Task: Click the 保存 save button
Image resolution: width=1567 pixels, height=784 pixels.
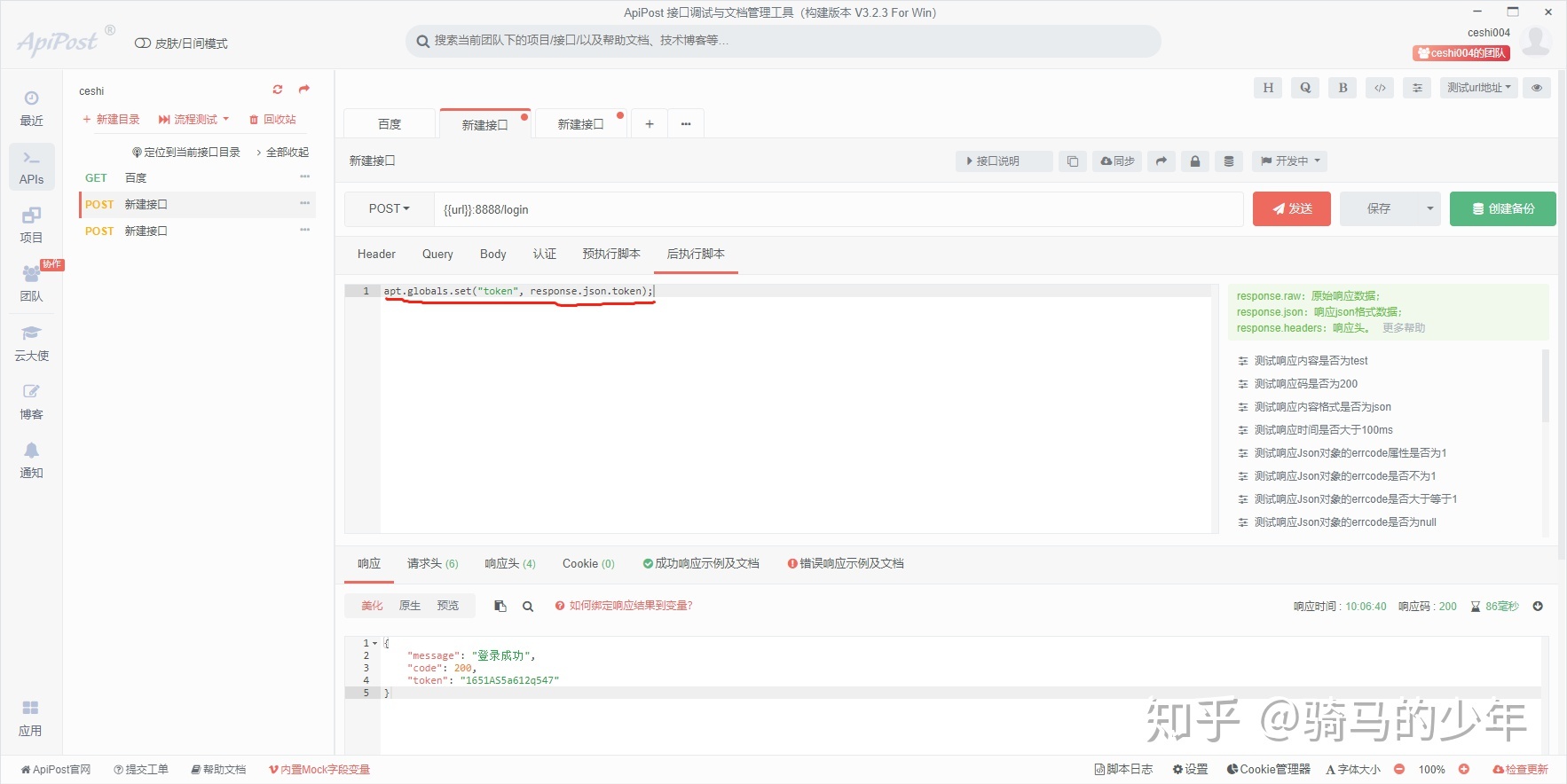Action: [x=1379, y=209]
